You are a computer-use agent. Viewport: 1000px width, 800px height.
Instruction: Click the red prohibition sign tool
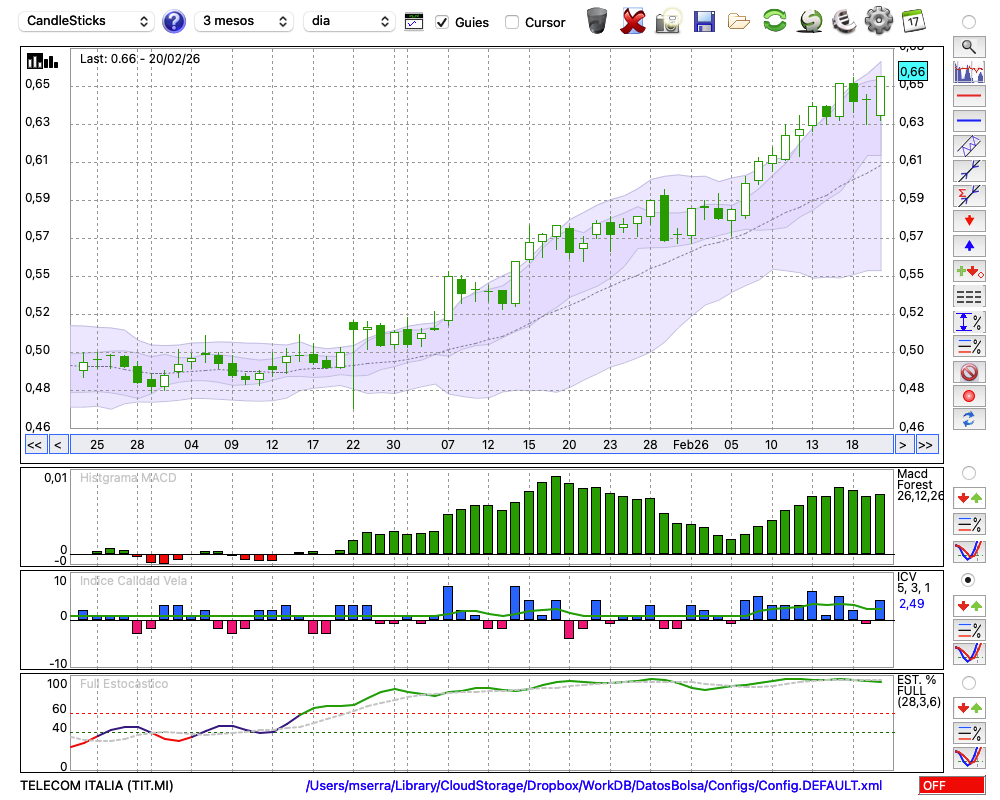click(x=968, y=372)
